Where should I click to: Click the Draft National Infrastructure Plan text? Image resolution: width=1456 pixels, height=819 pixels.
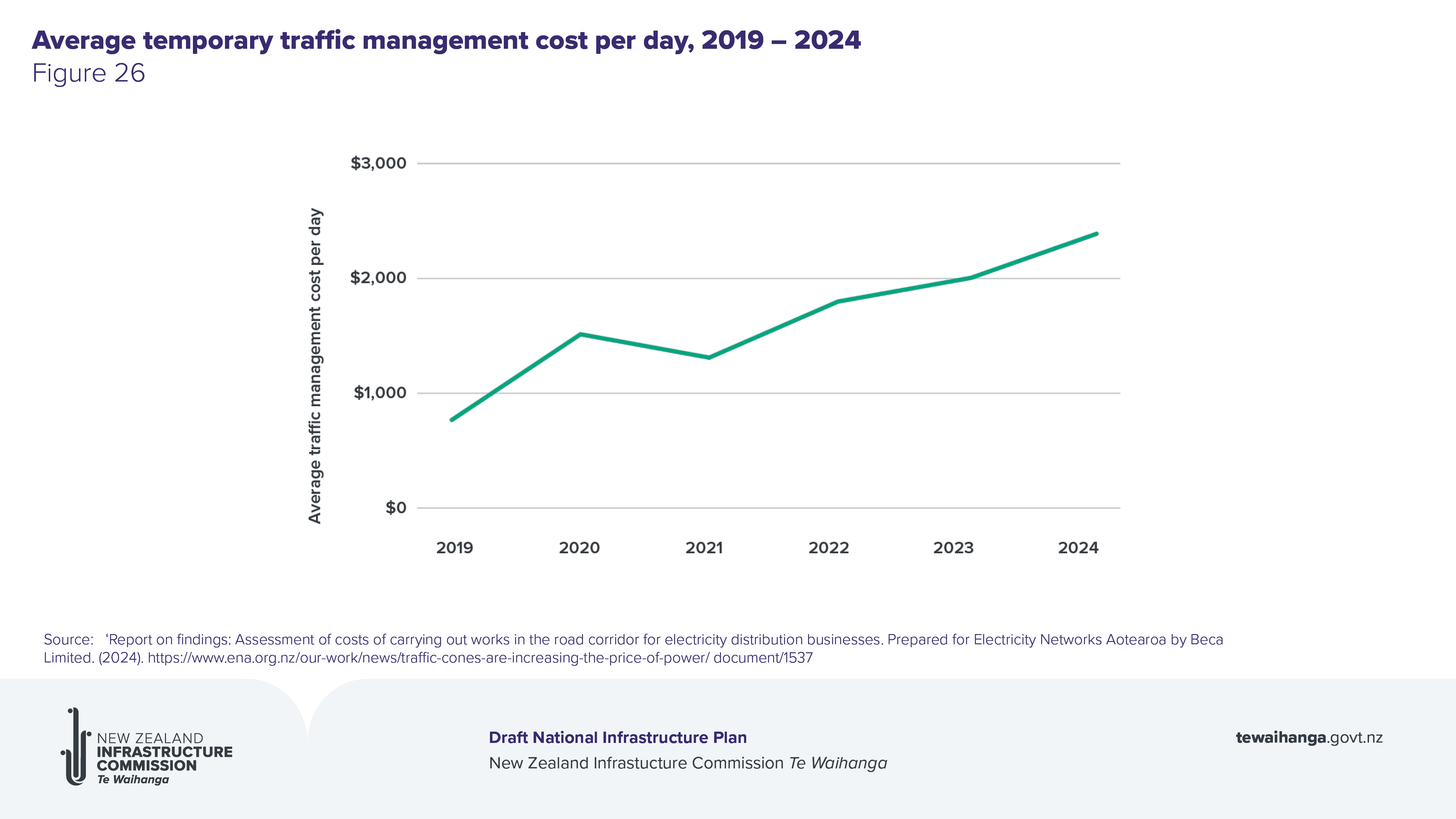tap(617, 737)
